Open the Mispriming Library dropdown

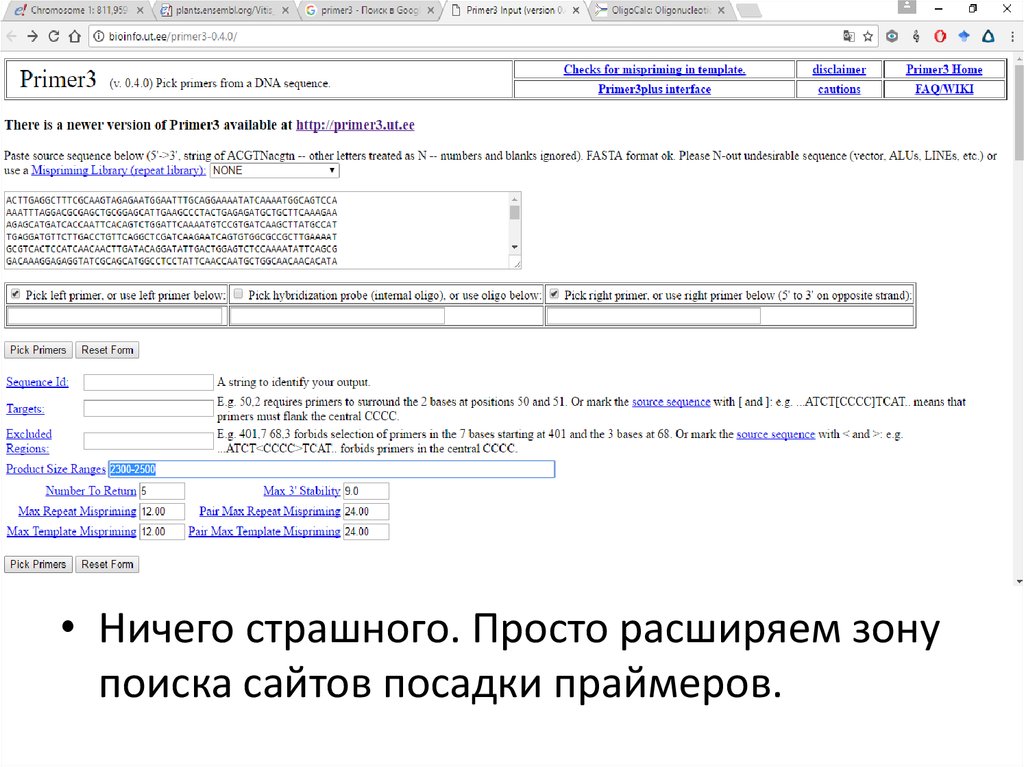coord(274,171)
